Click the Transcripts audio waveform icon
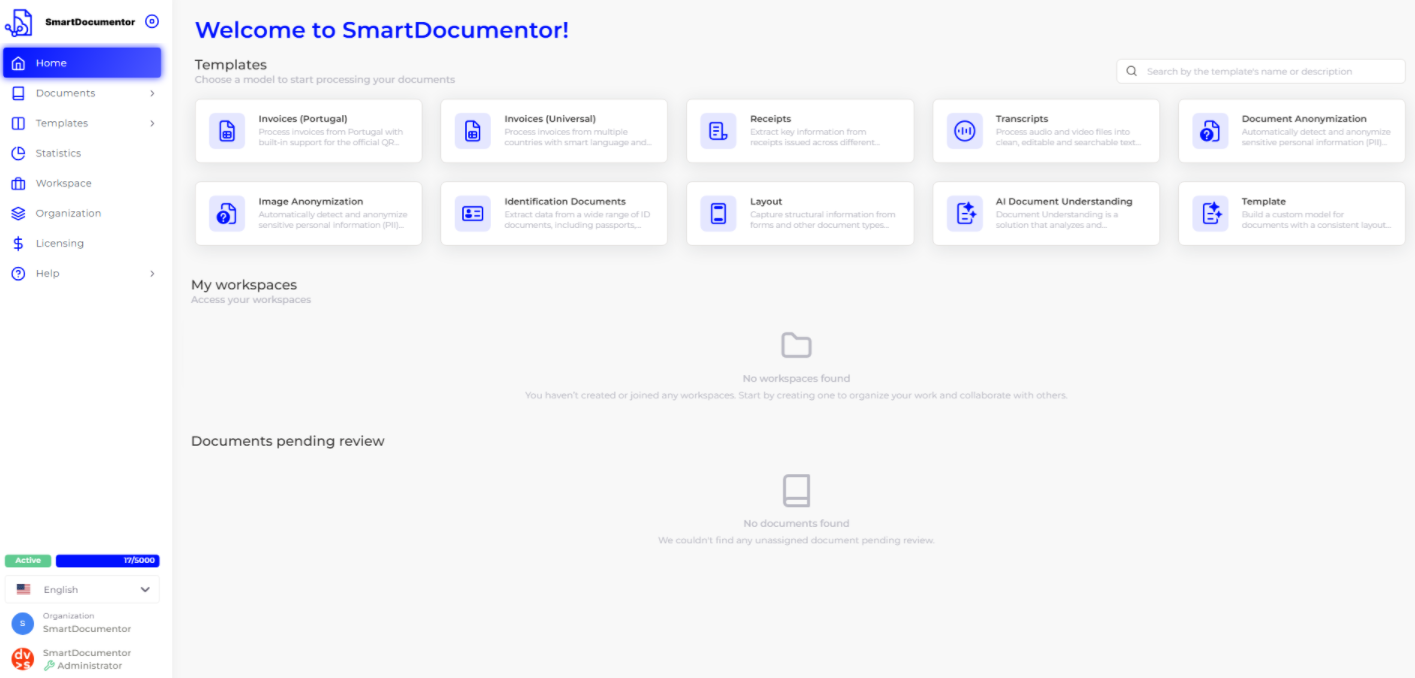 pyautogui.click(x=964, y=131)
